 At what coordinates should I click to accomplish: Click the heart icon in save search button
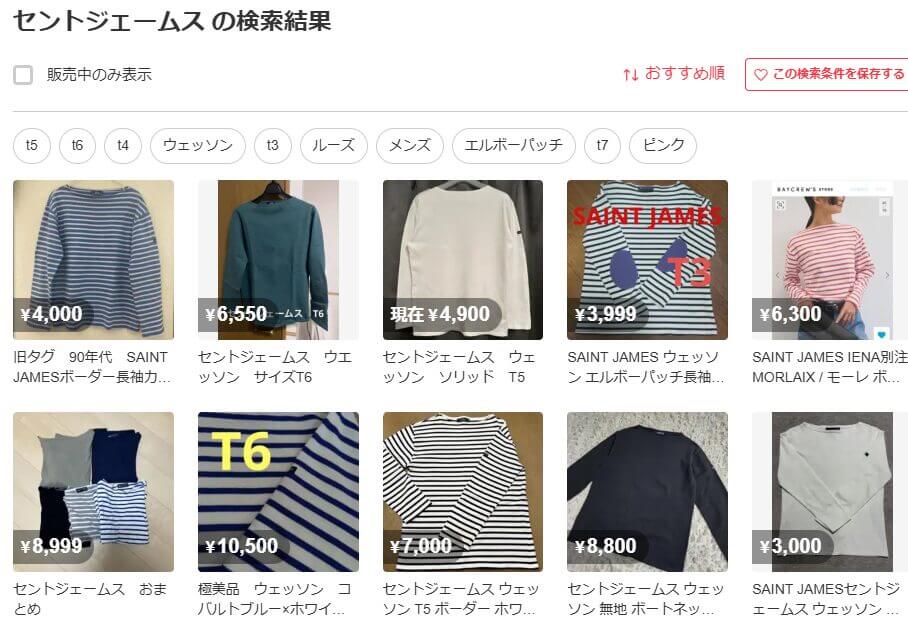761,75
